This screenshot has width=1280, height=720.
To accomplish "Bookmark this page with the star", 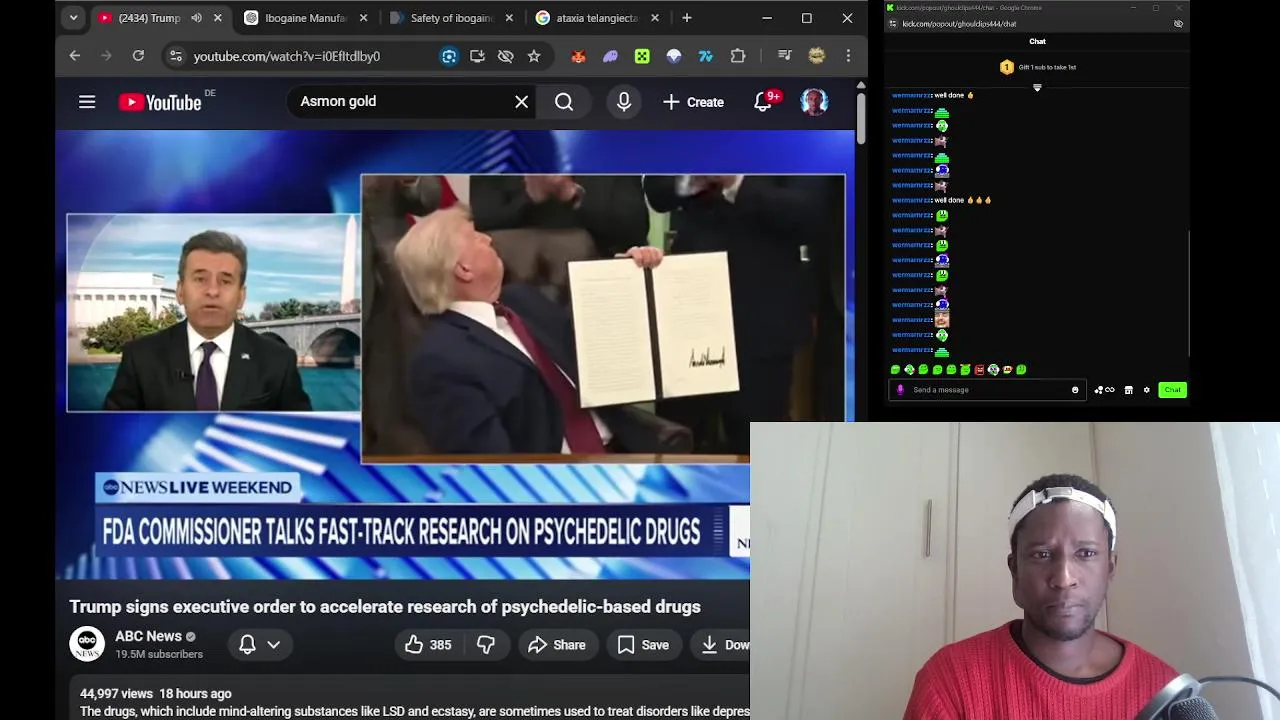I will (x=534, y=56).
